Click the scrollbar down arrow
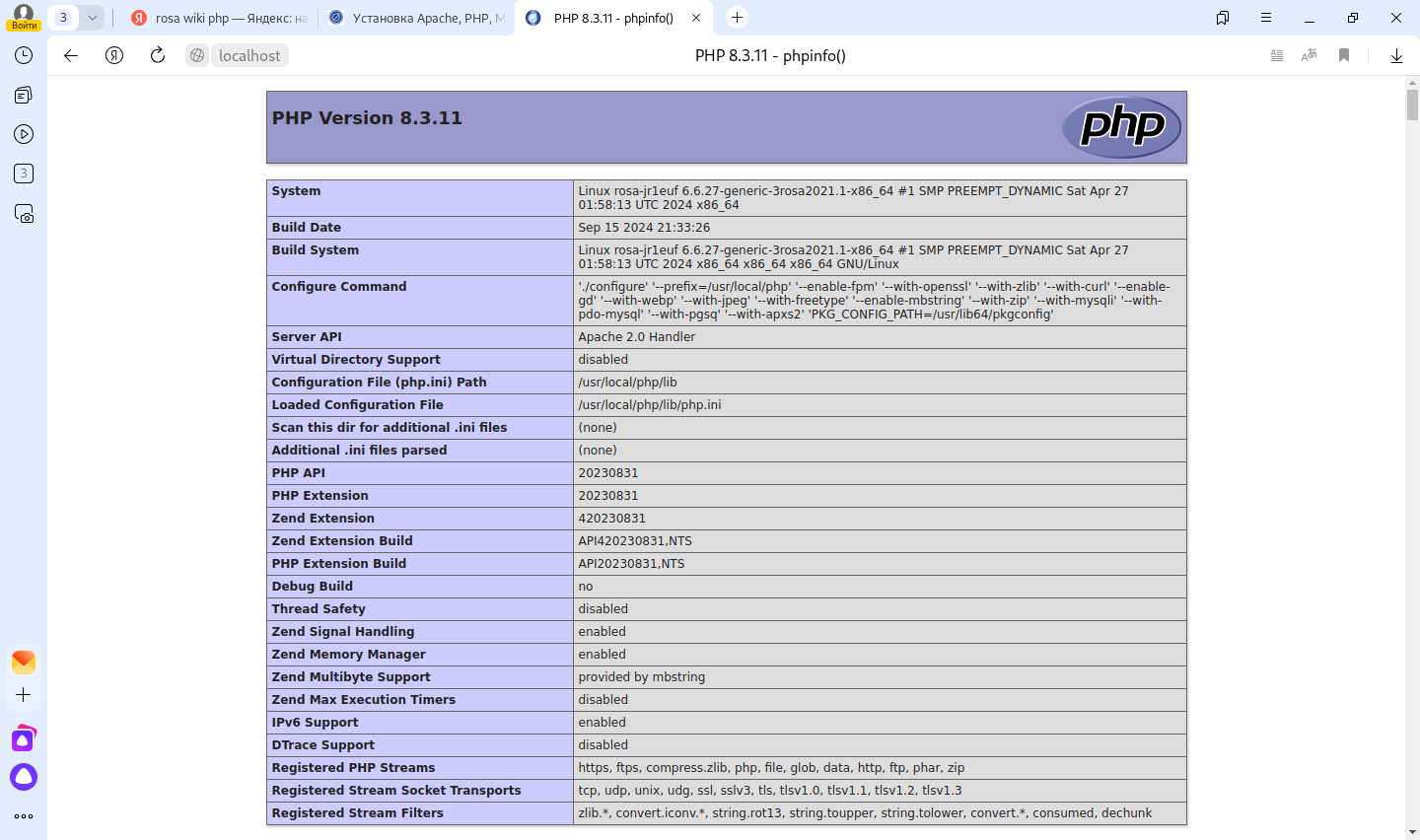1420x840 pixels. coord(1412,833)
